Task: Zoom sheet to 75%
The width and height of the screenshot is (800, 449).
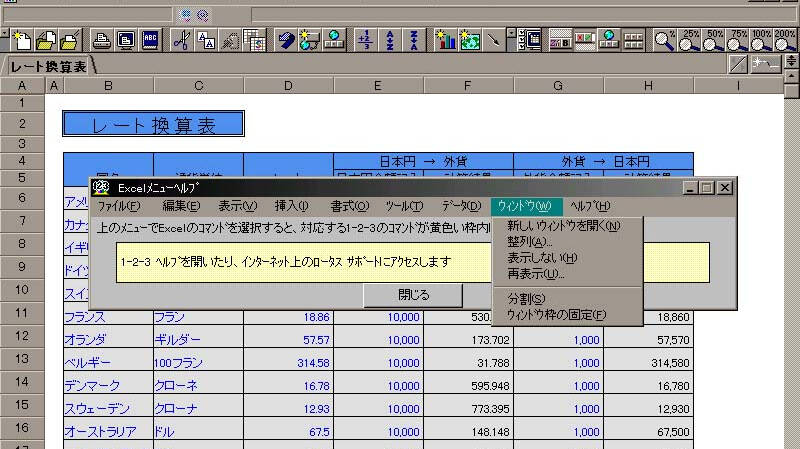Action: [737, 40]
